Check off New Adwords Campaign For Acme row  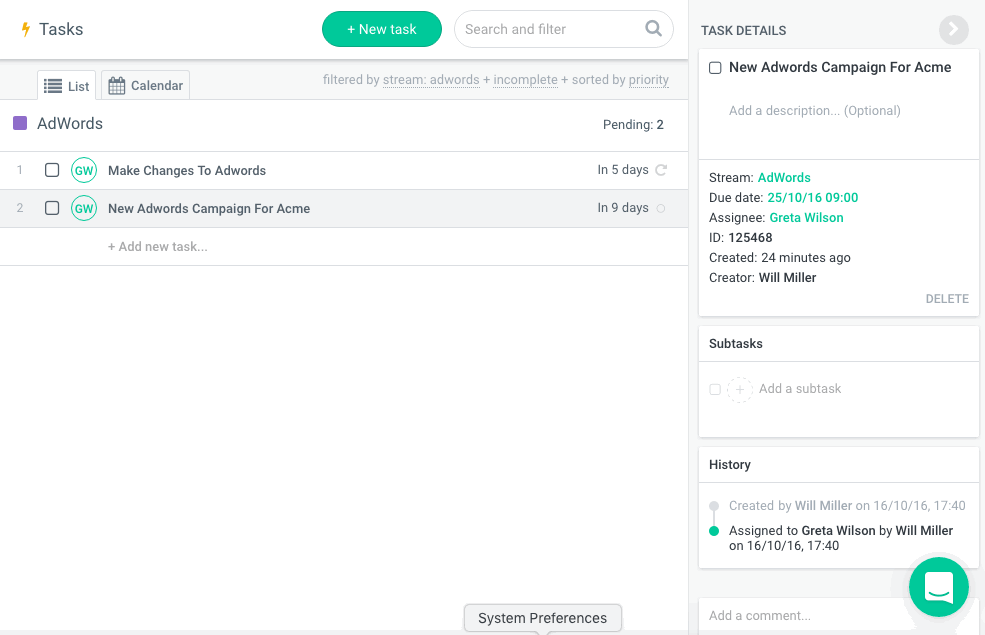52,209
